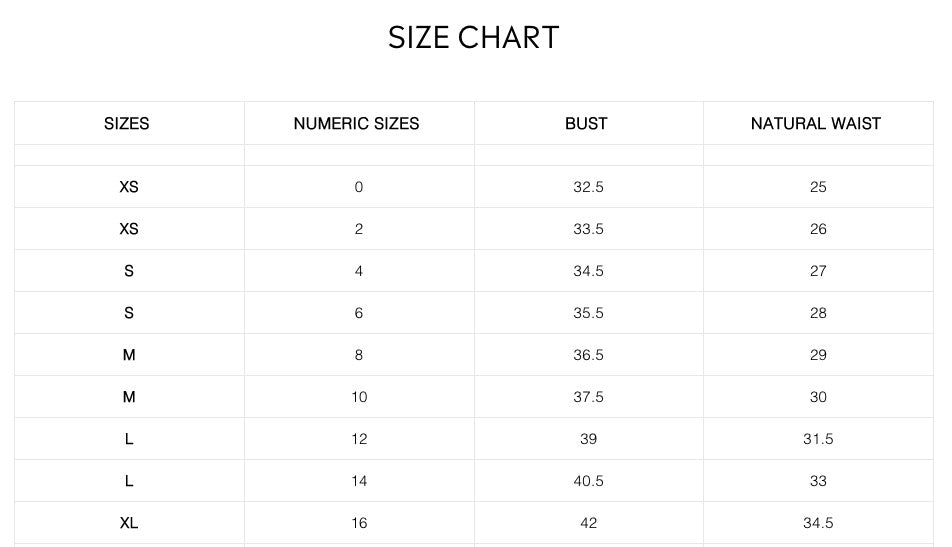The image size is (952, 547).
Task: Click numeric size 10 cell
Action: pyautogui.click(x=359, y=397)
